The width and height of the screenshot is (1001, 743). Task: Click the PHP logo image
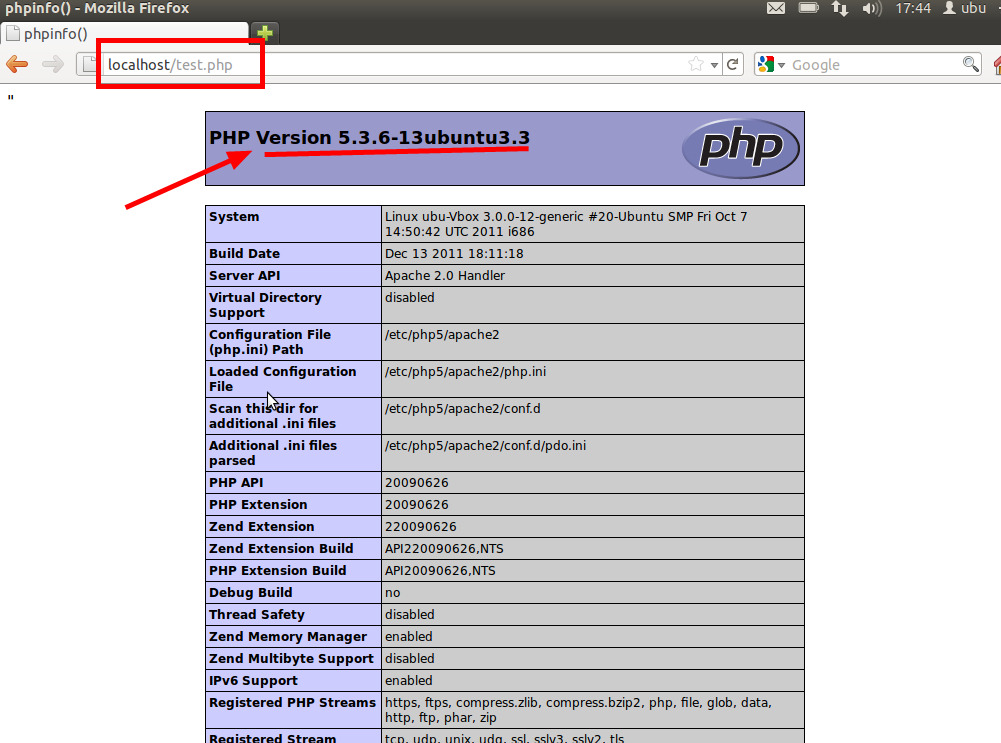pos(740,148)
